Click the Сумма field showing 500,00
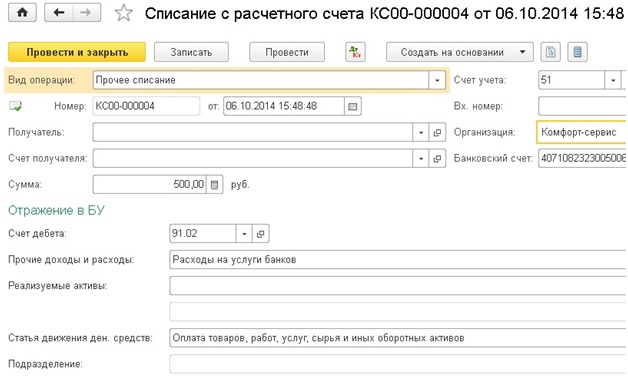 [x=149, y=185]
